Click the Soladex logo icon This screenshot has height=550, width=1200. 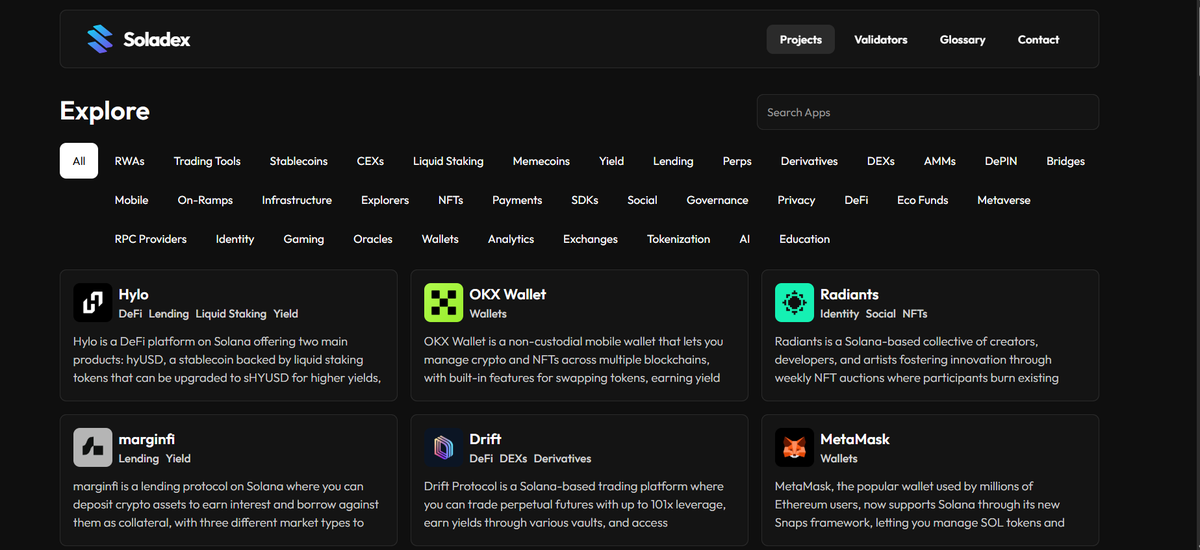pos(100,40)
